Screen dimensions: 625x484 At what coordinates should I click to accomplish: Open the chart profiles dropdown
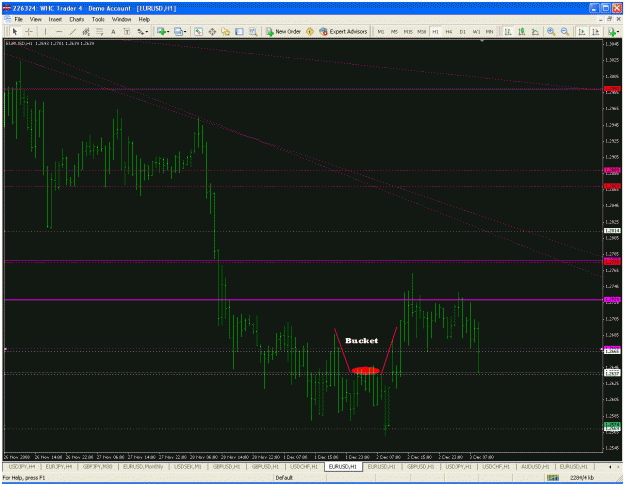tap(180, 31)
